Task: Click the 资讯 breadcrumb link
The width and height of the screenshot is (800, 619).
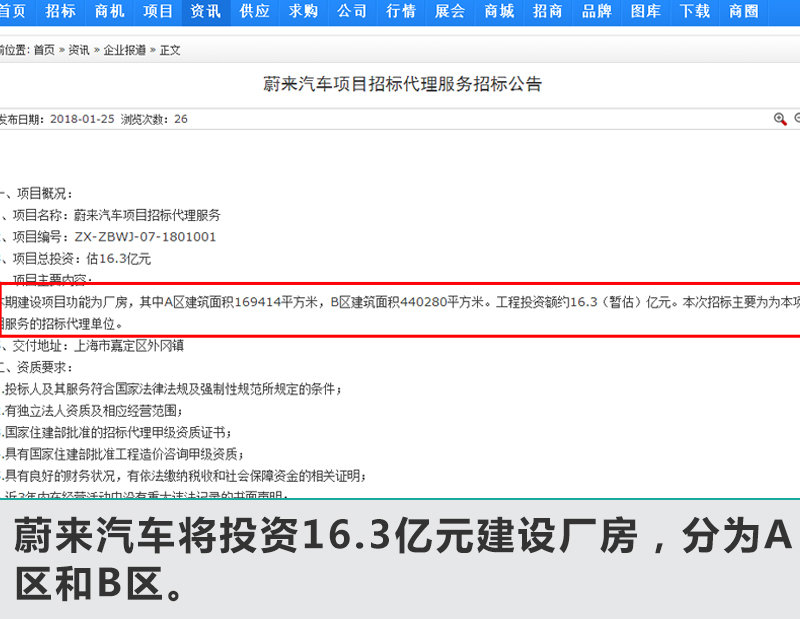Action: [x=79, y=50]
